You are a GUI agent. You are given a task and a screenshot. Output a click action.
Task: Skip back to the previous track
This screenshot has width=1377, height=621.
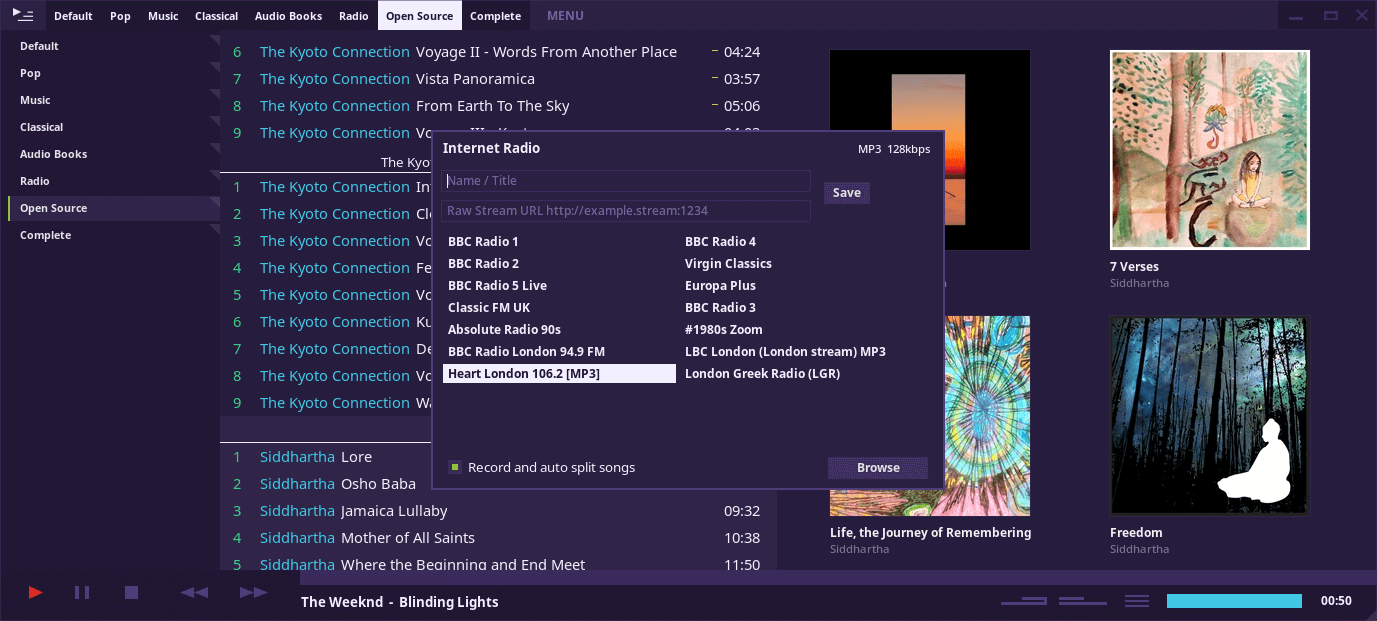click(x=194, y=593)
